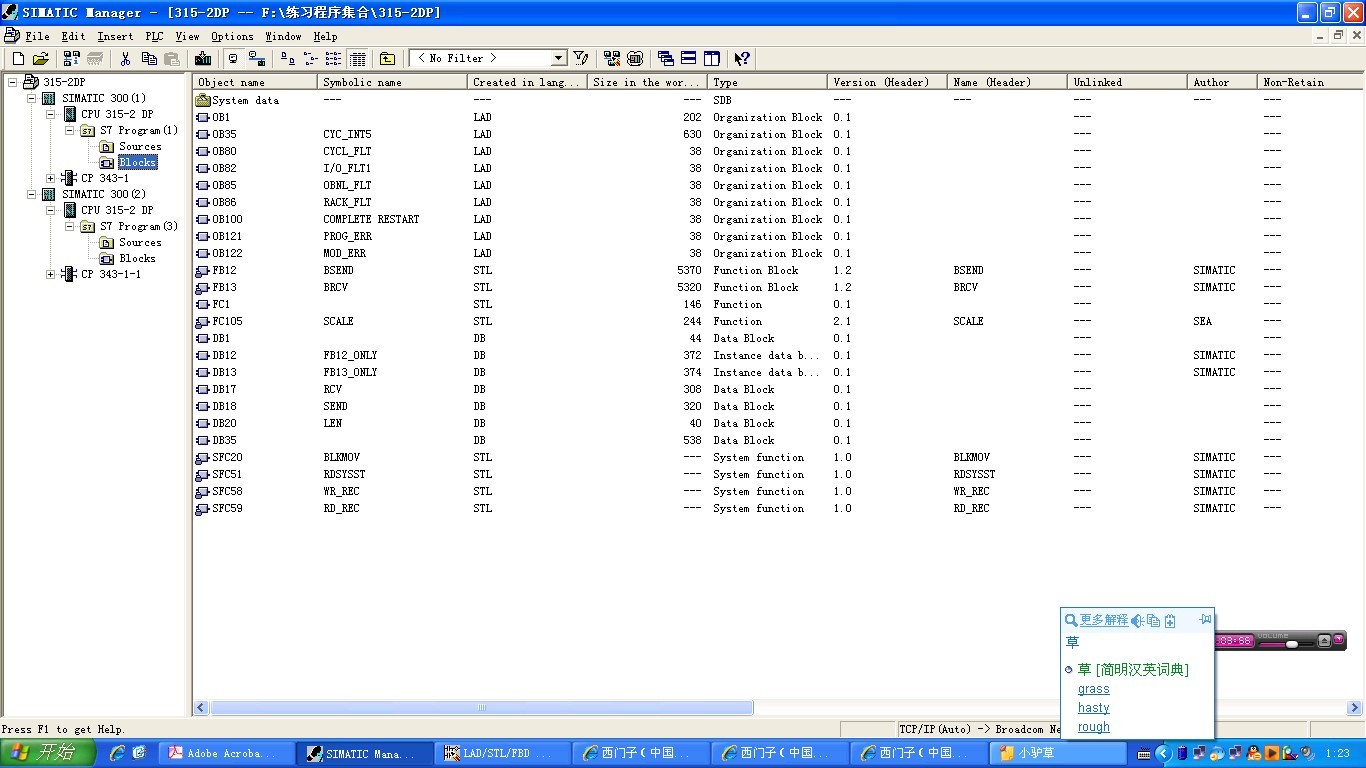Open the File menu

coord(37,36)
